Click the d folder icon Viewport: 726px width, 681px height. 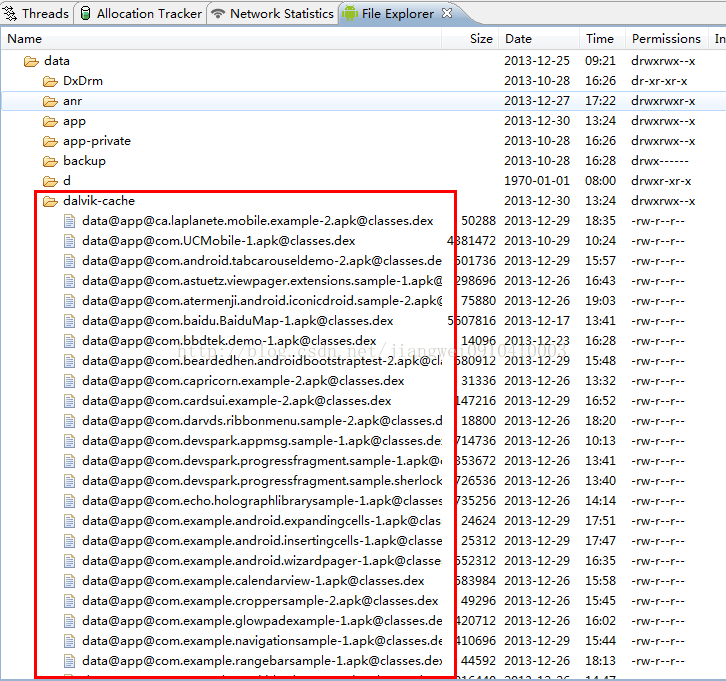coord(50,181)
